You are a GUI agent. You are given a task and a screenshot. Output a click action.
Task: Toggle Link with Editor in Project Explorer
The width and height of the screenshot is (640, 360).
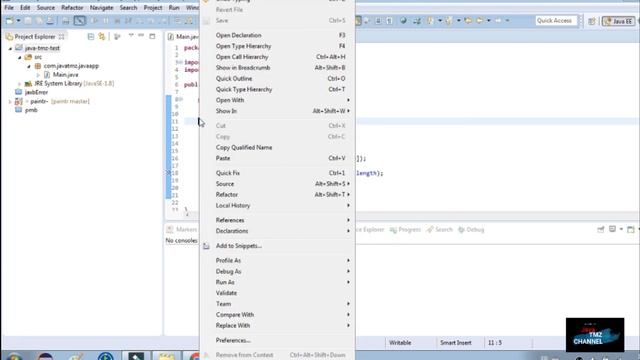pyautogui.click(x=102, y=37)
